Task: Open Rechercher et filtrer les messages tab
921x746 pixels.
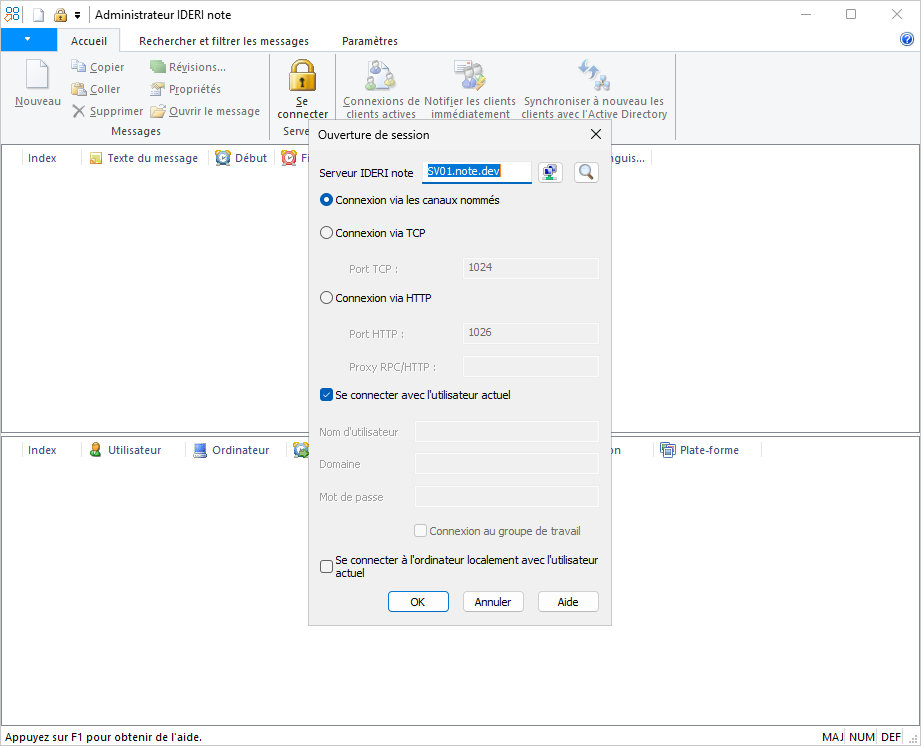Action: [x=224, y=41]
